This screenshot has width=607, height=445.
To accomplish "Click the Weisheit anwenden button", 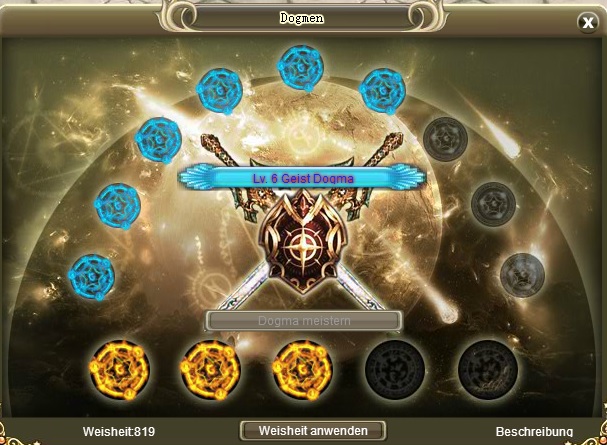I will click(x=313, y=431).
